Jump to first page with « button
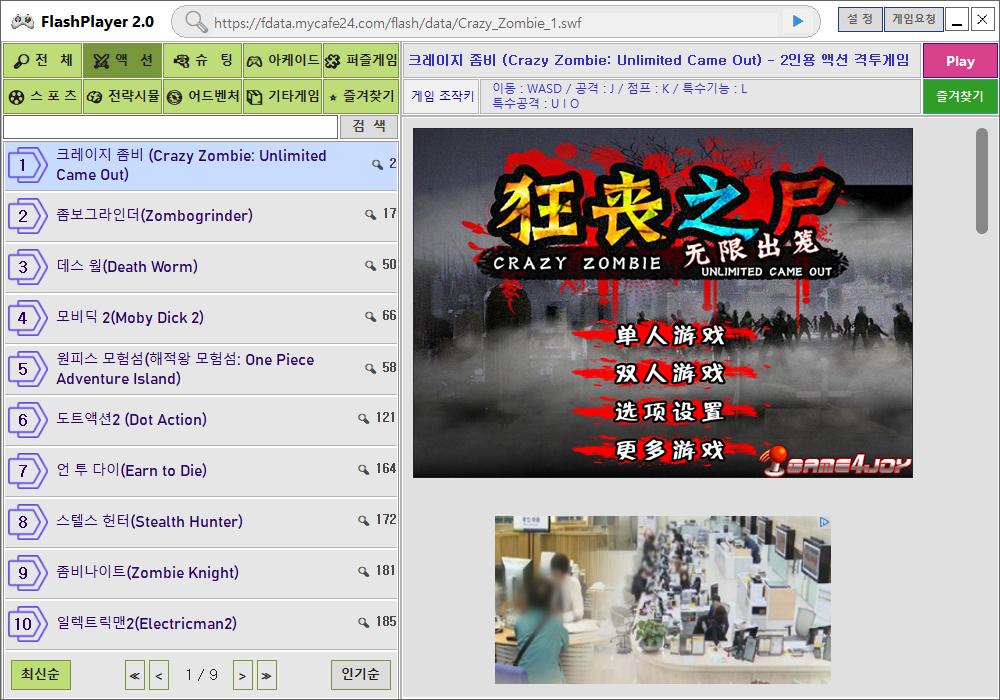1000x700 pixels. (135, 676)
